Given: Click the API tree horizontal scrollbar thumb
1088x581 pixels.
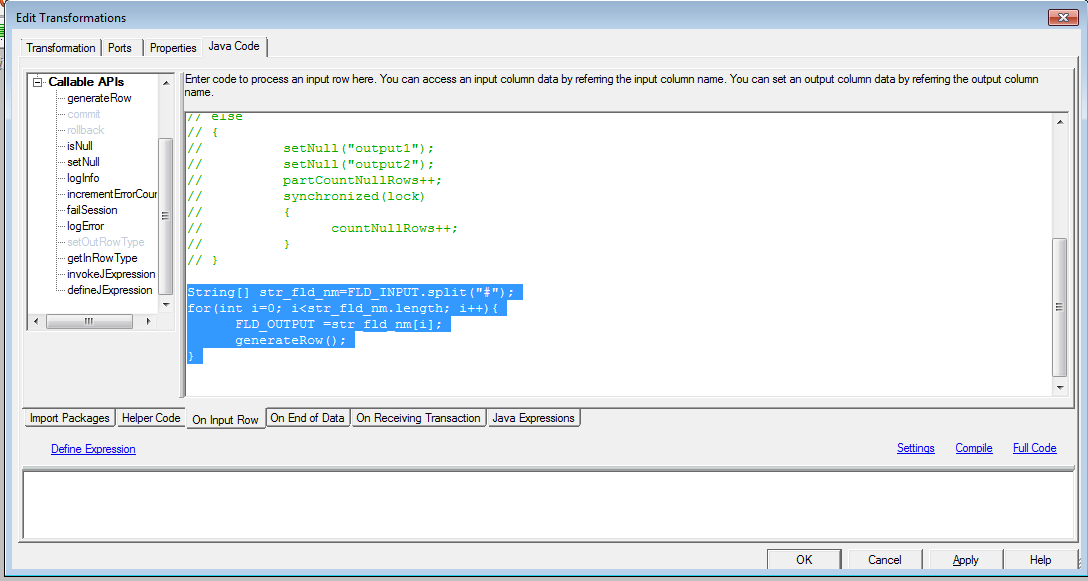Looking at the screenshot, I should tap(89, 321).
